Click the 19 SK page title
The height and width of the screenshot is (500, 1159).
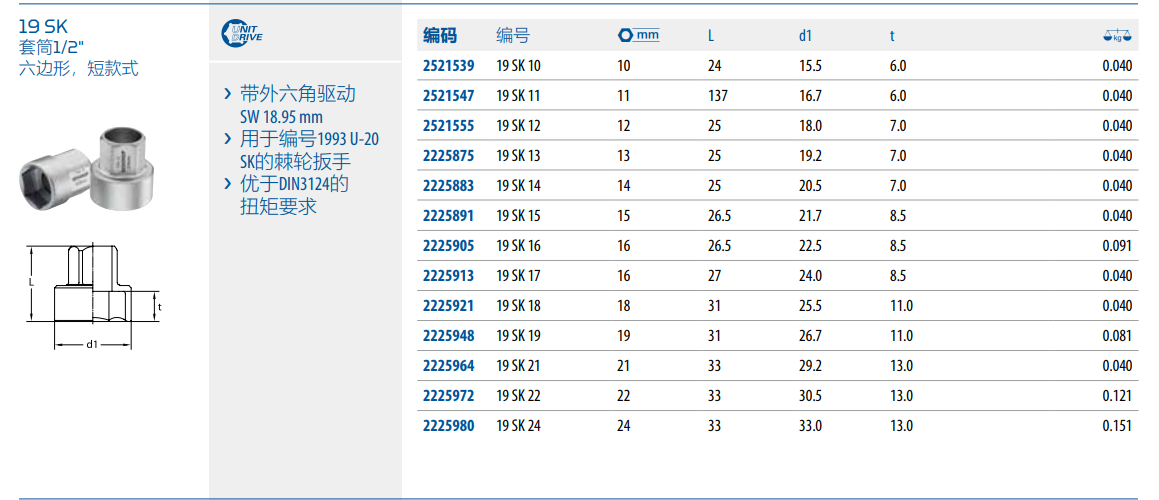coord(43,27)
